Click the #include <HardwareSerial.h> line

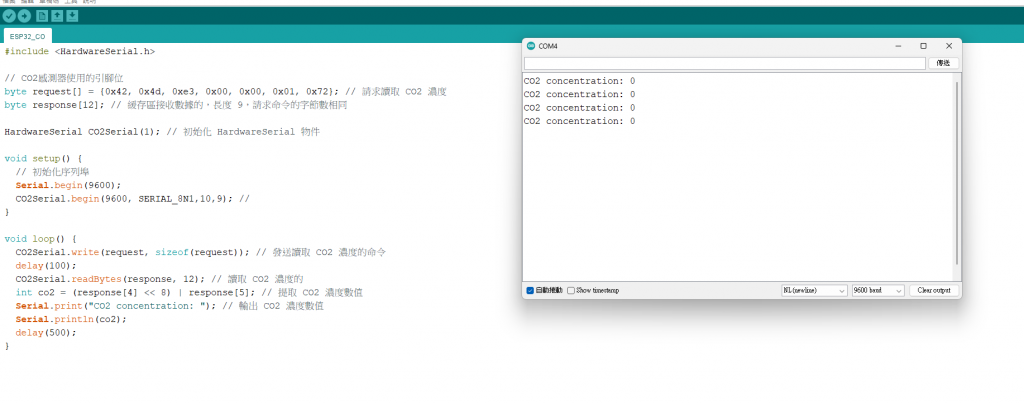click(x=80, y=51)
